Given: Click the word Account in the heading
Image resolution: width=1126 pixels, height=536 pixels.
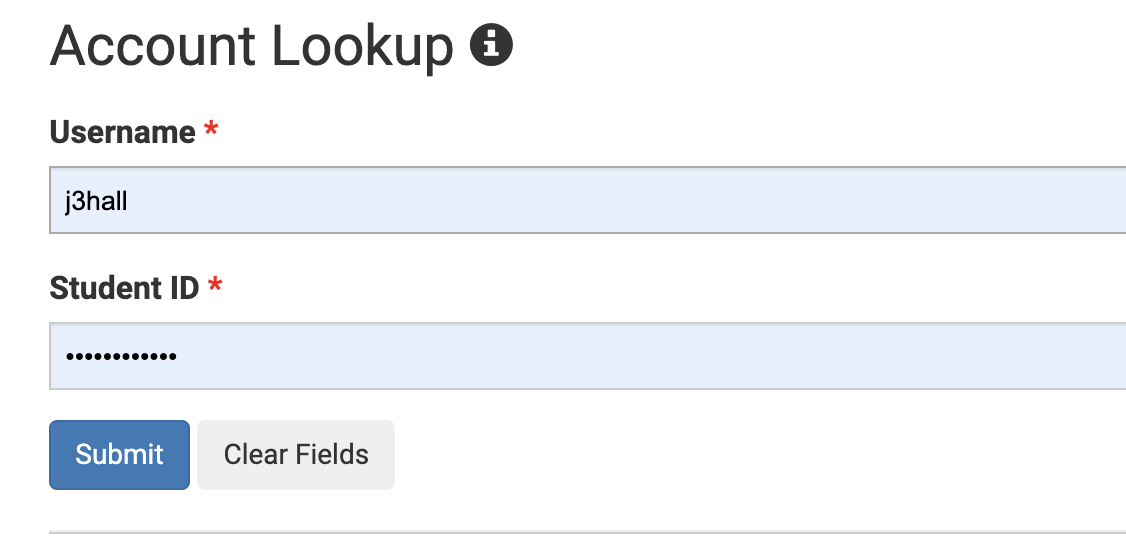Looking at the screenshot, I should tap(152, 46).
